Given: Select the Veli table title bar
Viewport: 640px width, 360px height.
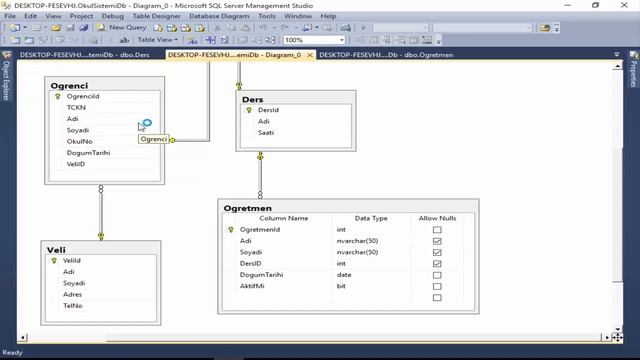Looking at the screenshot, I should tap(101, 249).
